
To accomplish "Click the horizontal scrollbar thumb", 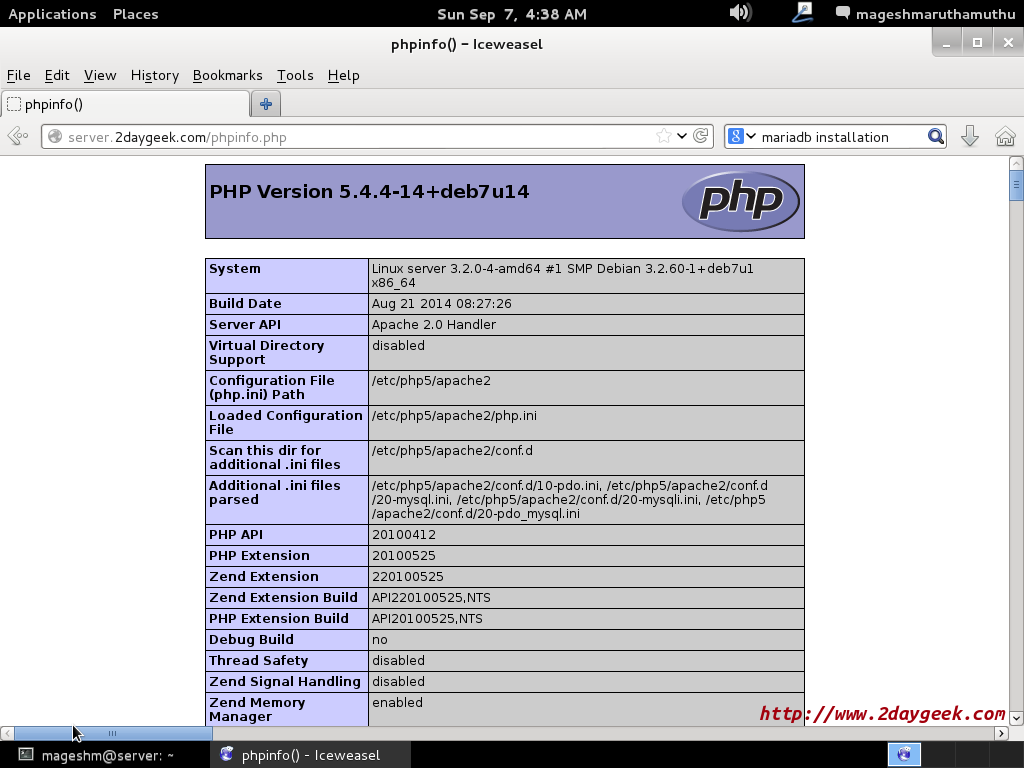I will point(113,733).
